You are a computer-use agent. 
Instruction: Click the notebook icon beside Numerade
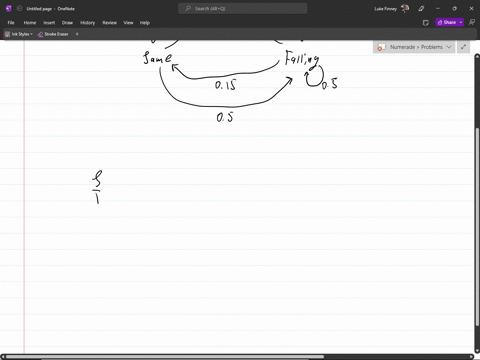point(381,47)
